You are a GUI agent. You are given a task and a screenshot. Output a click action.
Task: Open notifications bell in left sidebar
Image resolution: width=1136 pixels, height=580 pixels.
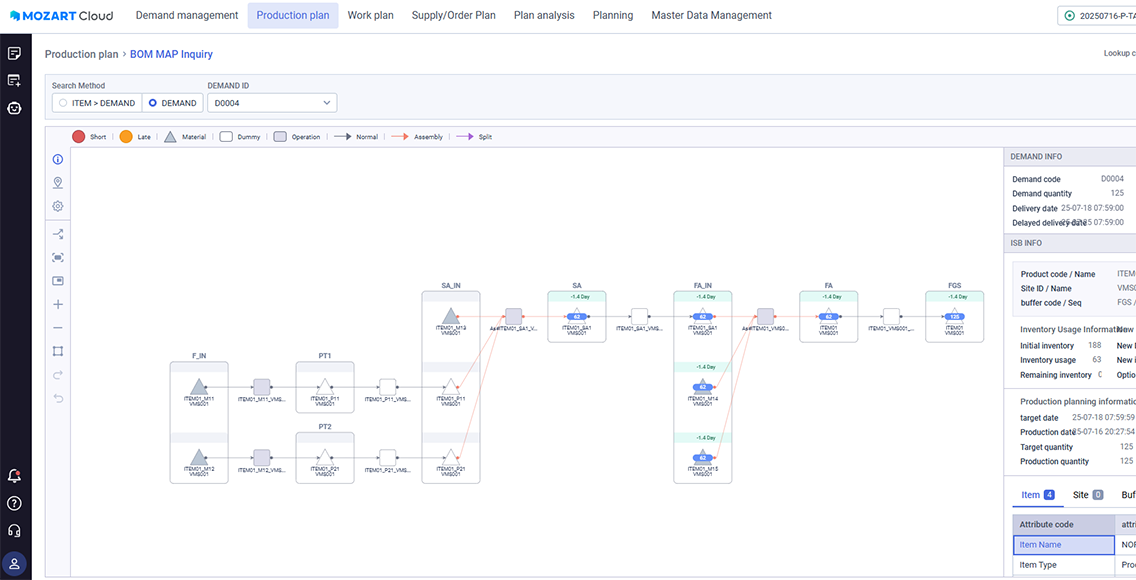14,476
